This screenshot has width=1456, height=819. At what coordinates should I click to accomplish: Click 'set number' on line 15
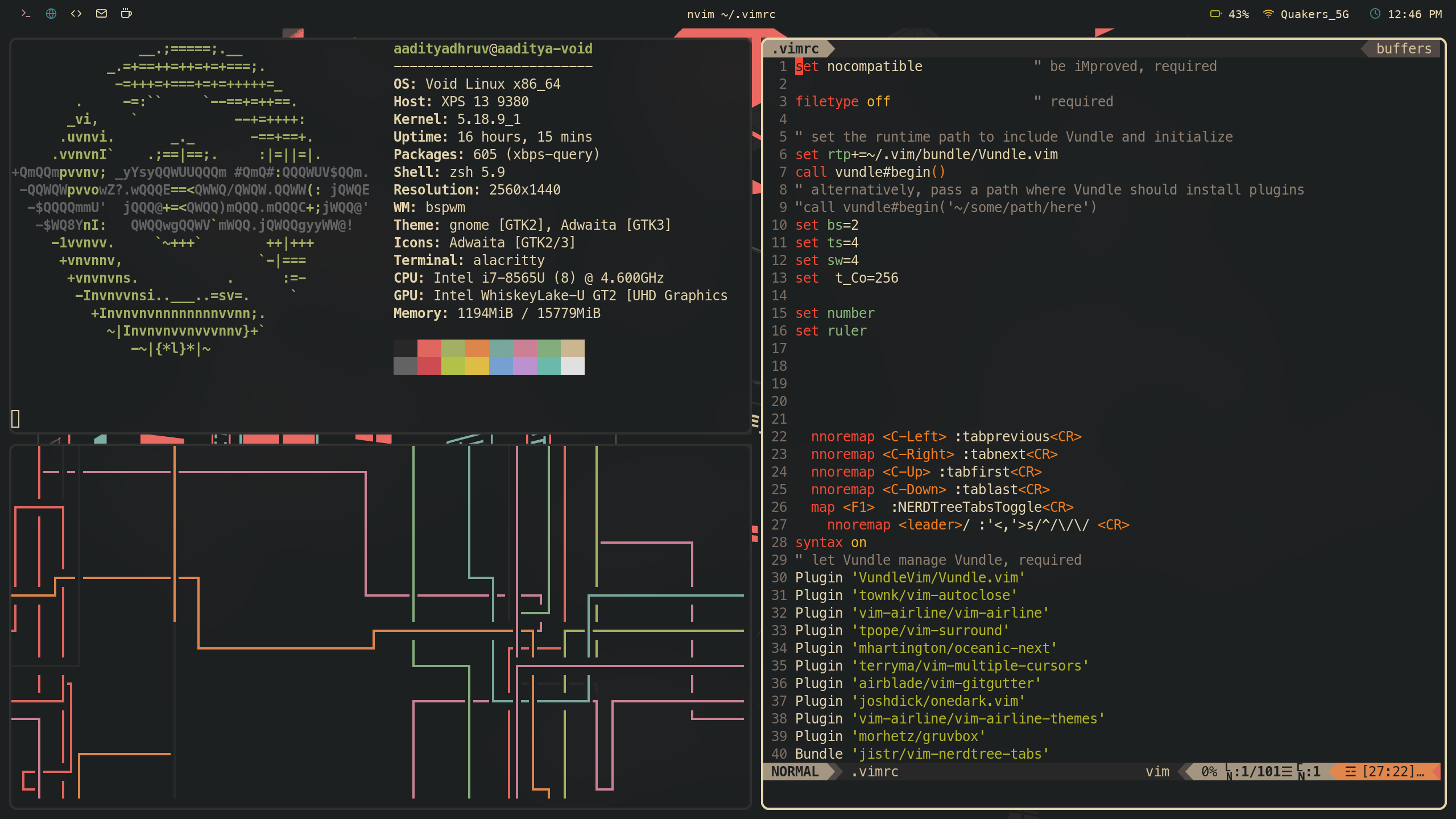[835, 313]
